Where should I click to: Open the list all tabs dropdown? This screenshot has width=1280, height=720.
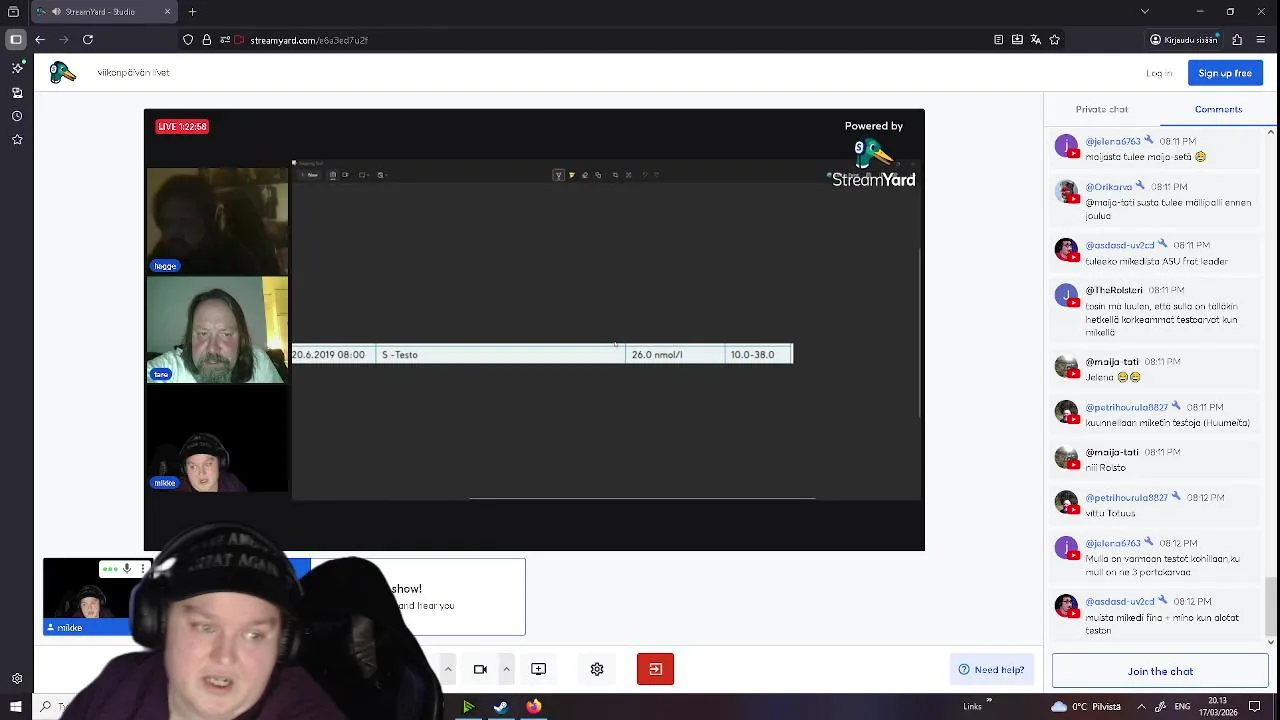coord(1145,12)
